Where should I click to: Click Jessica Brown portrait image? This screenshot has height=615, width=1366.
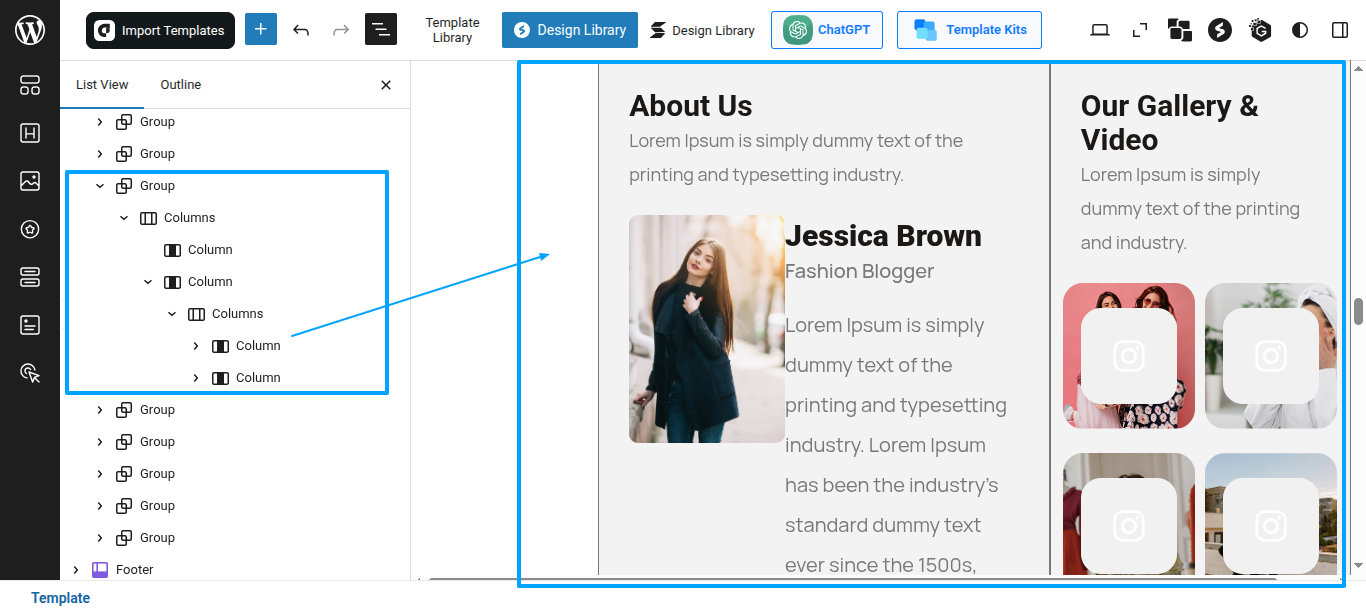pos(706,329)
